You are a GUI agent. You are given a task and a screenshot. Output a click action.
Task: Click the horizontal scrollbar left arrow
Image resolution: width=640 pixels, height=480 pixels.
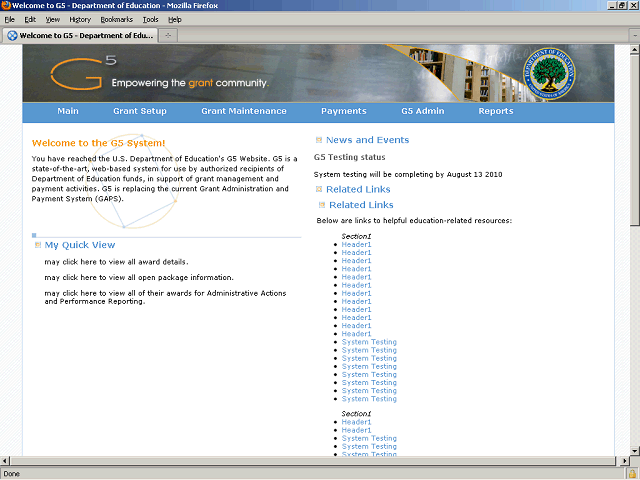4,461
